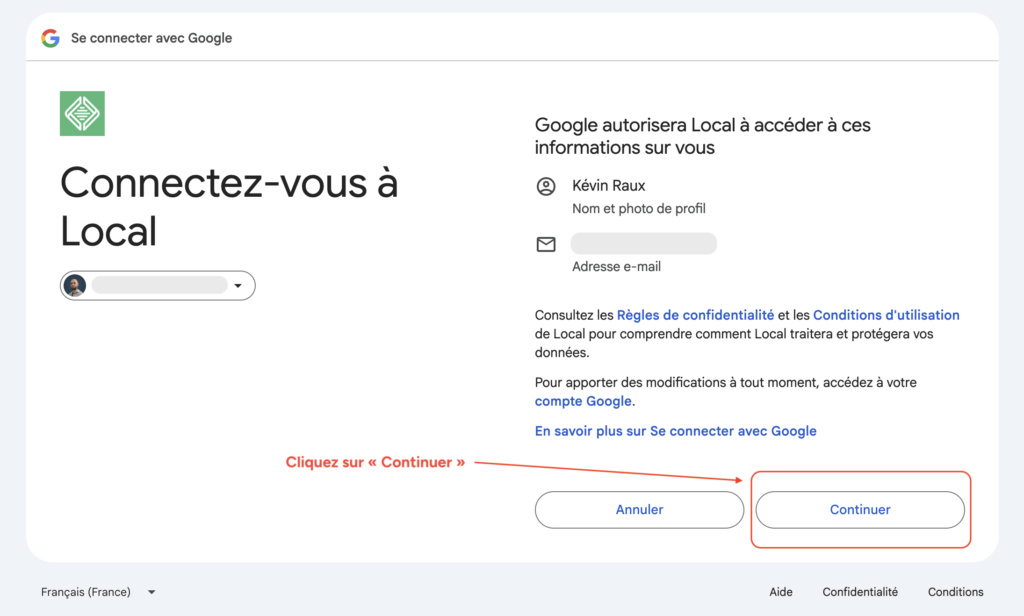This screenshot has height=616, width=1024.
Task: Click the 'Google autorisera Local à accéder' heading
Action: tap(703, 136)
